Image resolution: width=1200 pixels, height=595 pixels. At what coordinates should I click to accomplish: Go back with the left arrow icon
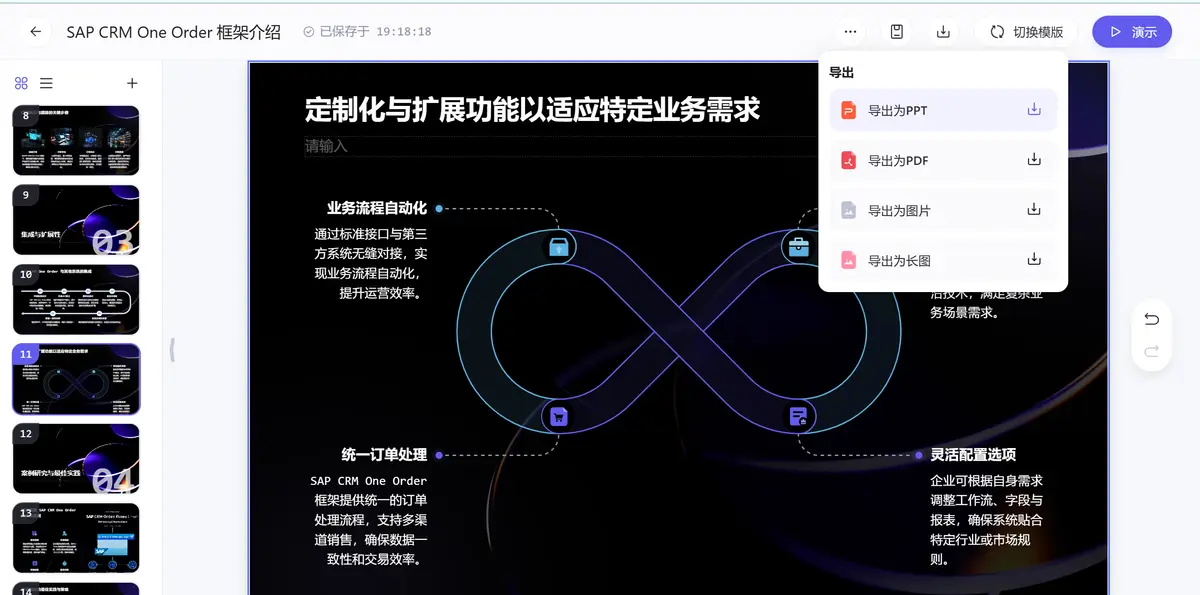click(36, 32)
